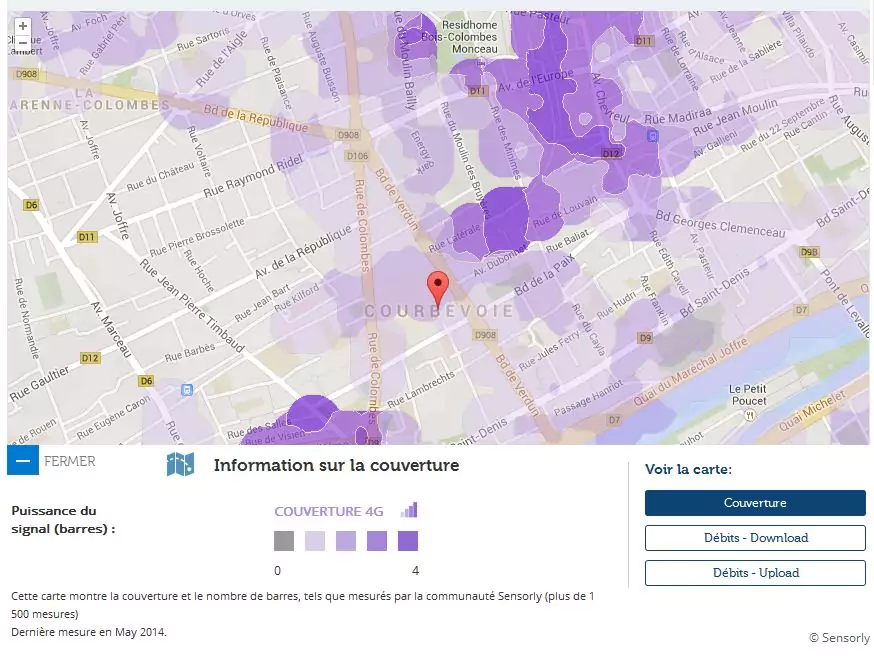Image resolution: width=874 pixels, height=659 pixels.
Task: Select the blue station icon near Rue Madiraa
Action: click(653, 135)
